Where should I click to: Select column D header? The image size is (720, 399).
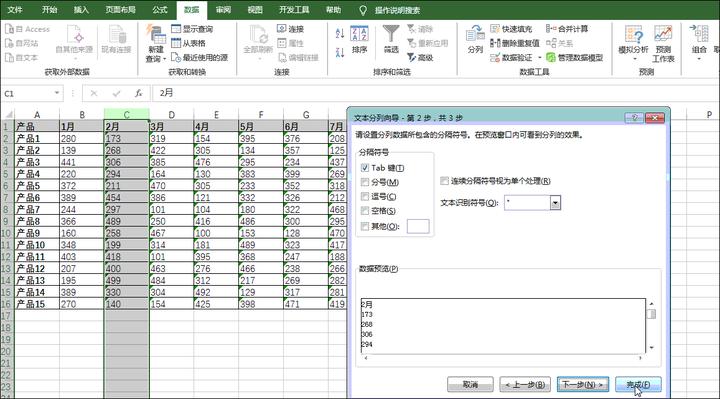point(171,114)
